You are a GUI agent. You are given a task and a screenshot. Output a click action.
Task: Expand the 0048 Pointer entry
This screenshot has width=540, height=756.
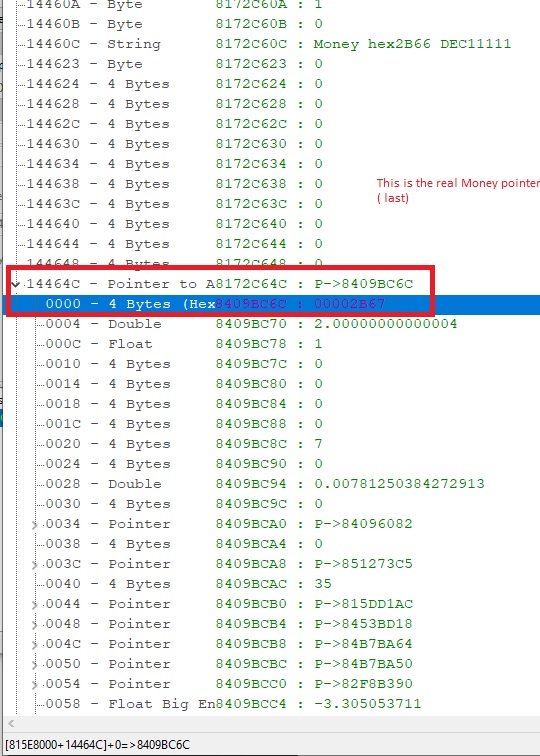pos(35,625)
